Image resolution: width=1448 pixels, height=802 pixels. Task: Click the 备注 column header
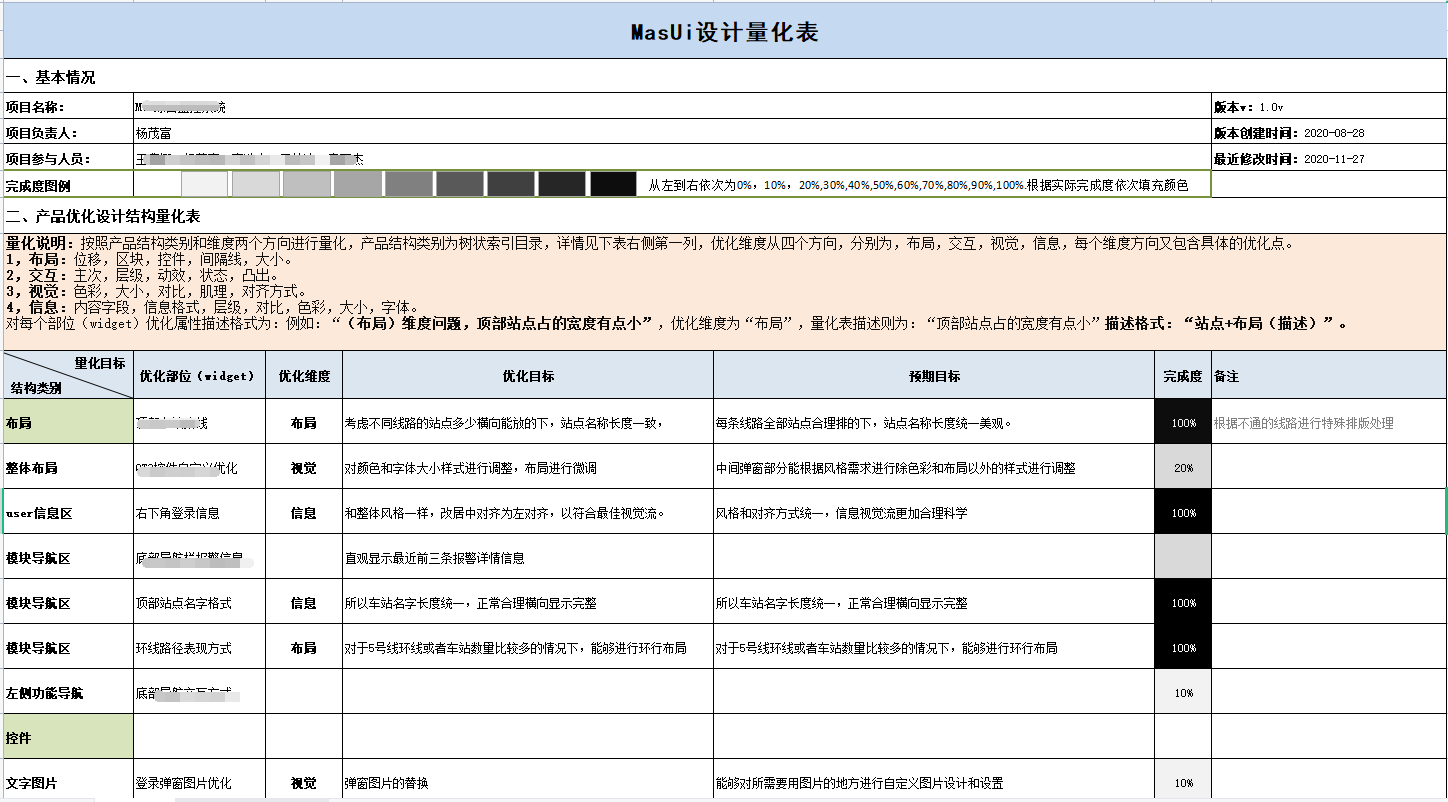click(x=1226, y=376)
